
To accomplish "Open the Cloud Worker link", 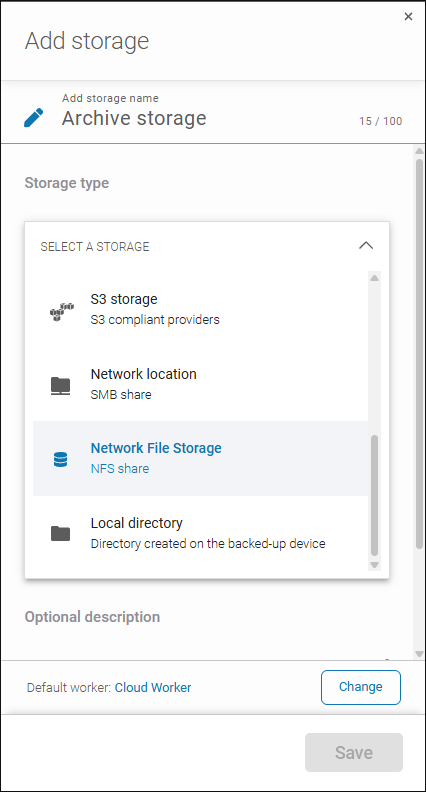I will (153, 687).
